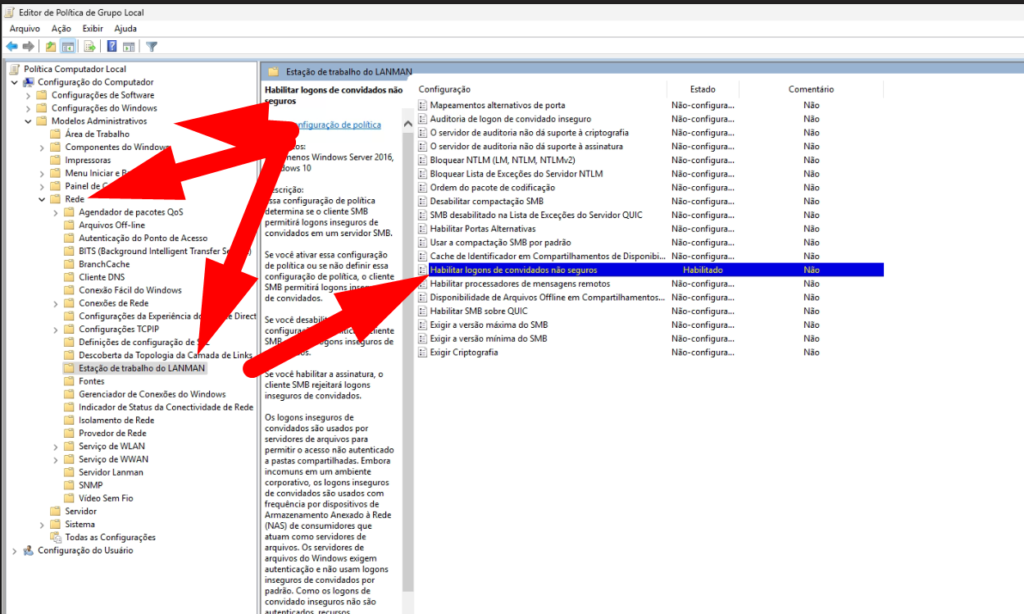Expand the Configurações de Software node
The width and height of the screenshot is (1024, 614).
pos(28,95)
